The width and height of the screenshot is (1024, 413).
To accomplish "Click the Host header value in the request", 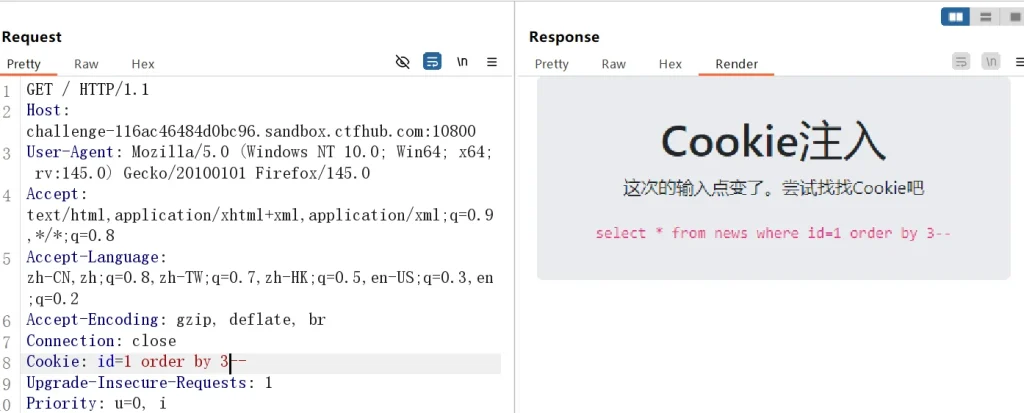I will point(251,131).
